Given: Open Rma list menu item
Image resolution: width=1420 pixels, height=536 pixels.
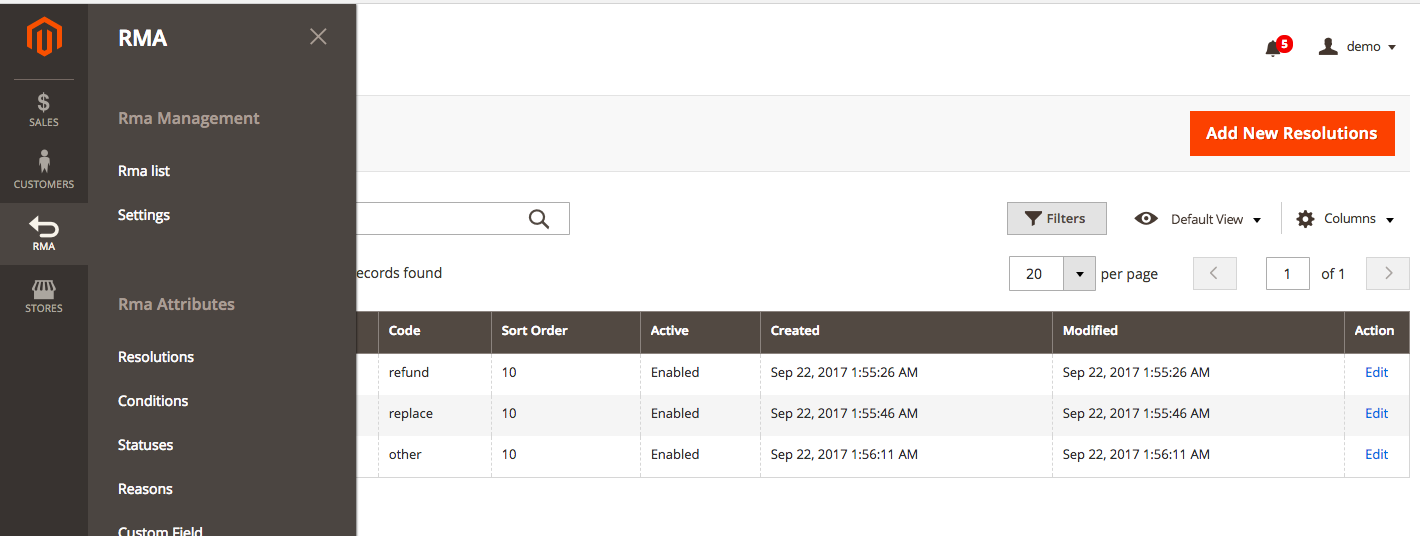Looking at the screenshot, I should point(144,171).
